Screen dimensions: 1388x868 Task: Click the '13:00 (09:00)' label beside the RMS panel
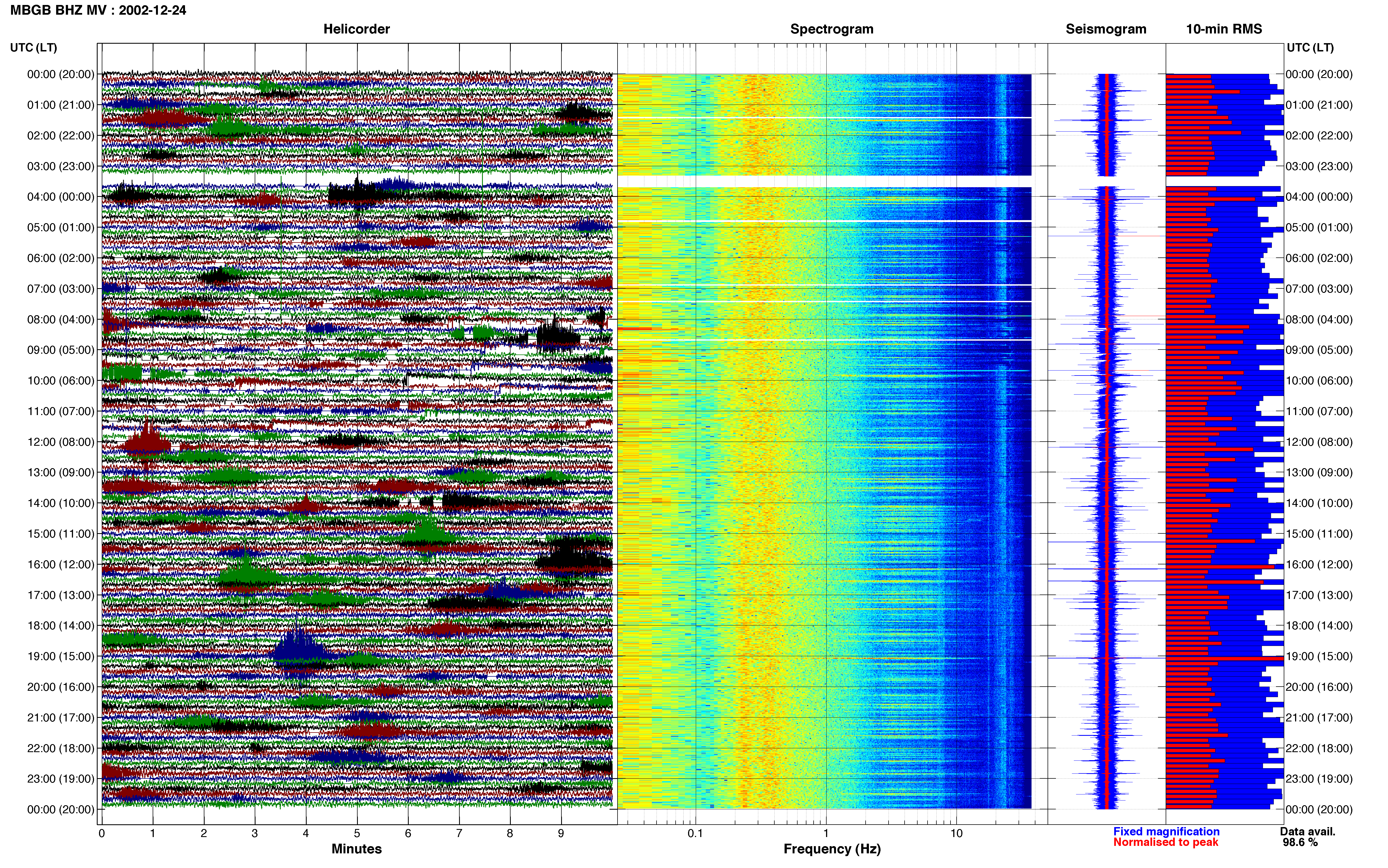[x=1319, y=473]
